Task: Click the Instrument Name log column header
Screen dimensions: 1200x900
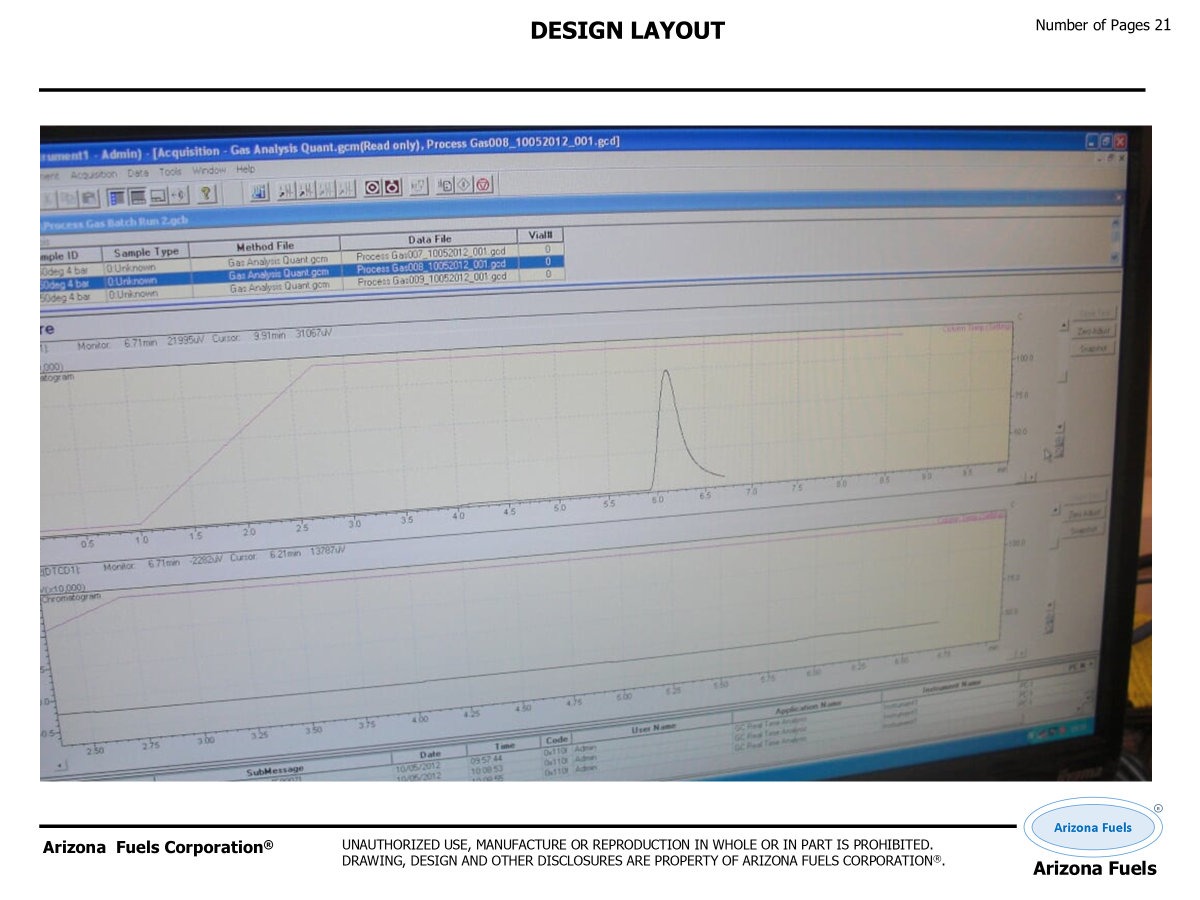Action: tap(950, 686)
